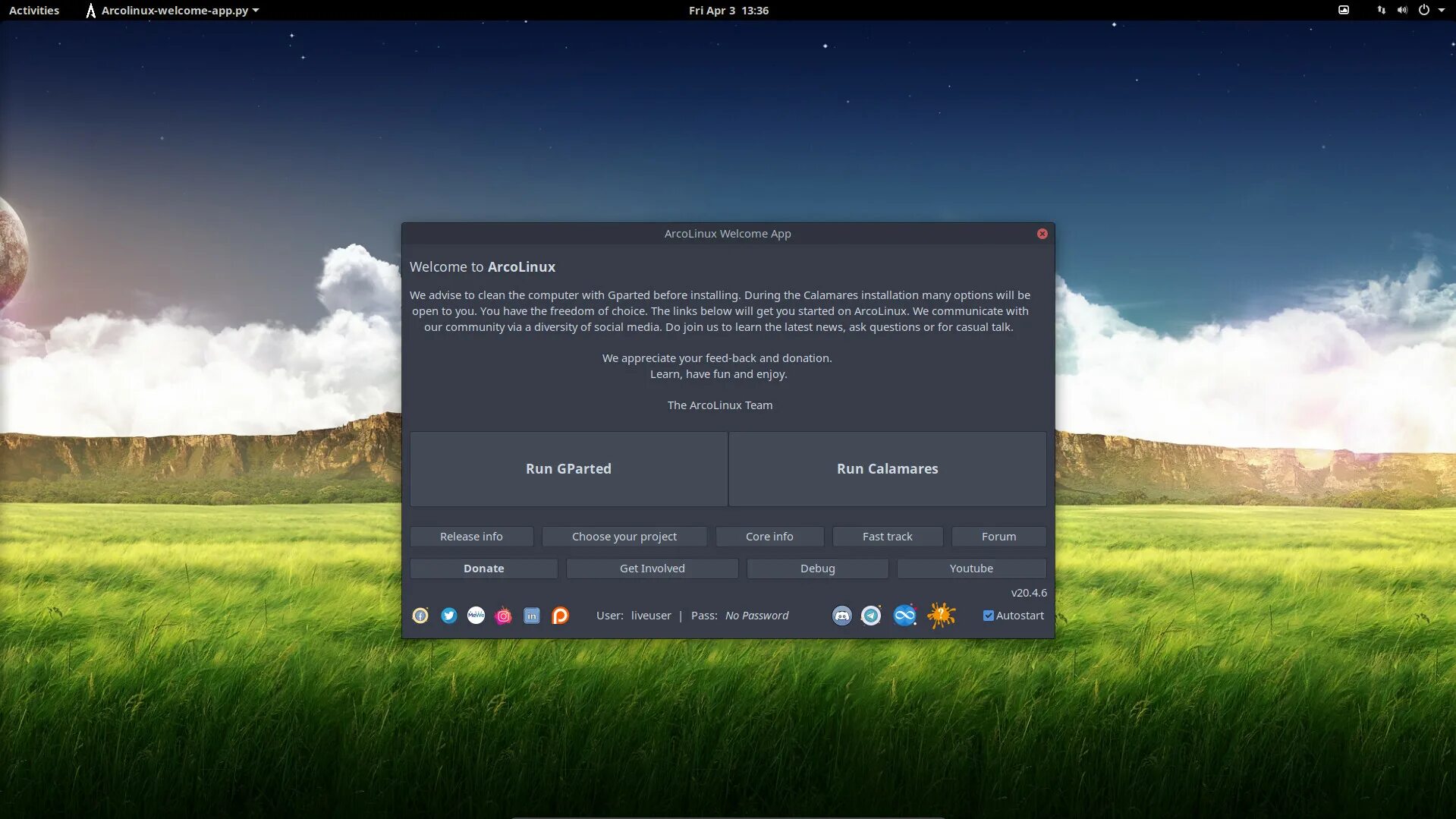Viewport: 1456px width, 819px height.
Task: Open the Youtube button
Action: [x=971, y=569]
